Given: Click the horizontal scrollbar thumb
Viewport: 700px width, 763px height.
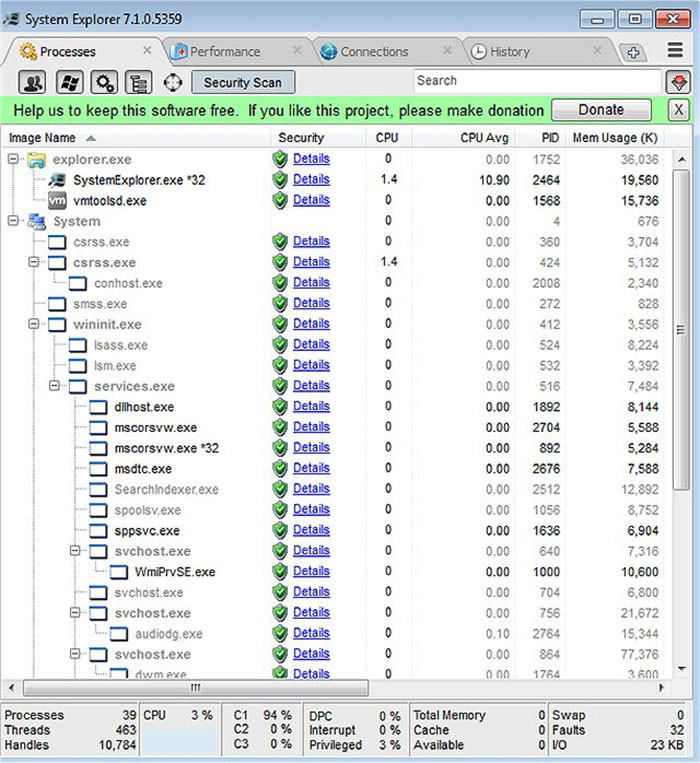Looking at the screenshot, I should [x=196, y=688].
